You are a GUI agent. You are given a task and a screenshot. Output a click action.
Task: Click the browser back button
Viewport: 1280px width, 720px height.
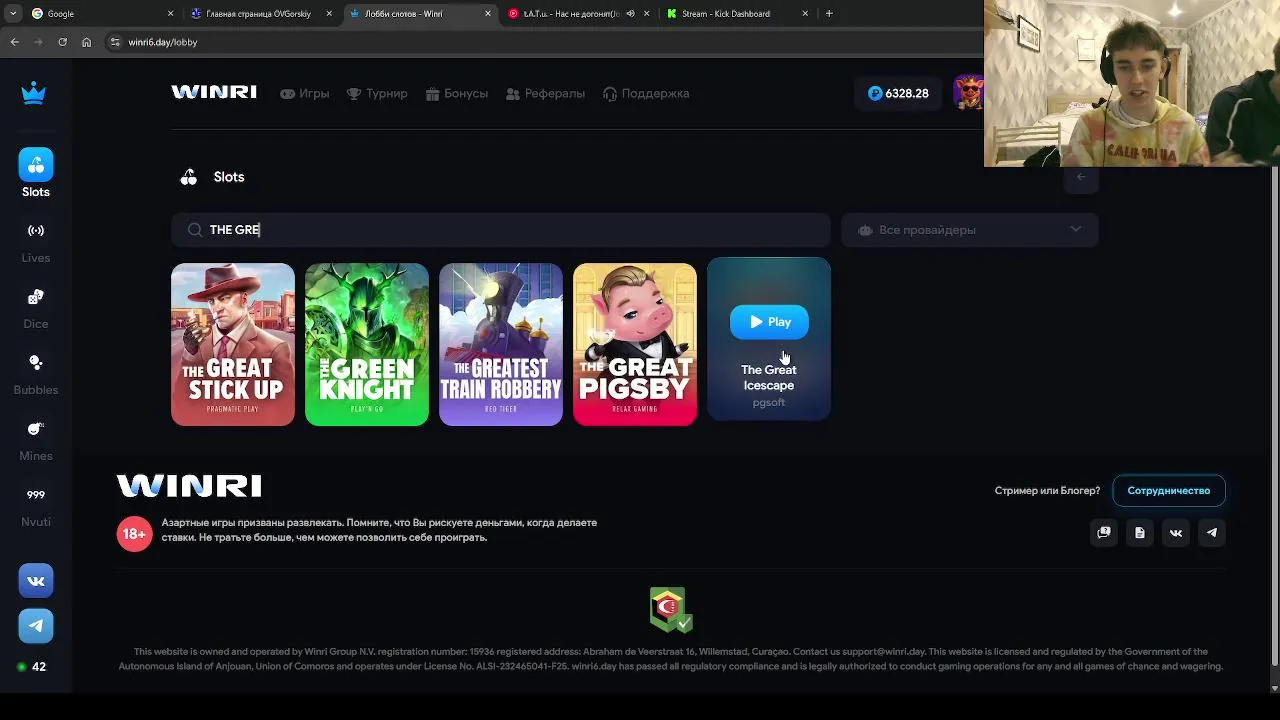14,42
